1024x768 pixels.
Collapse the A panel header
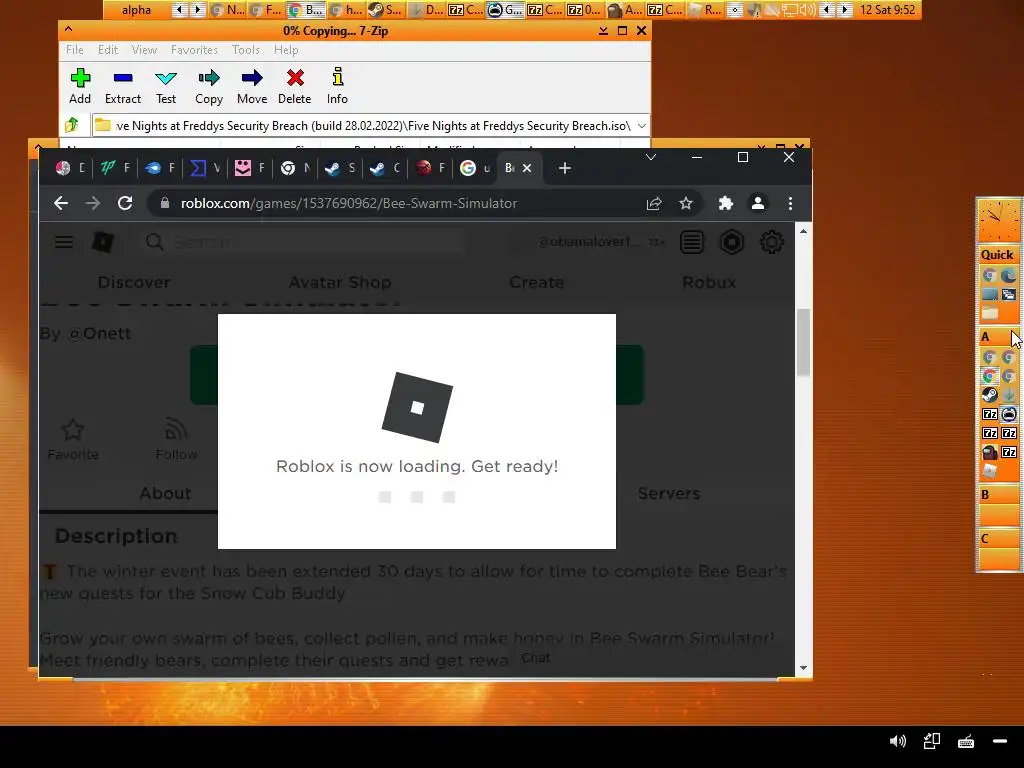tap(998, 337)
